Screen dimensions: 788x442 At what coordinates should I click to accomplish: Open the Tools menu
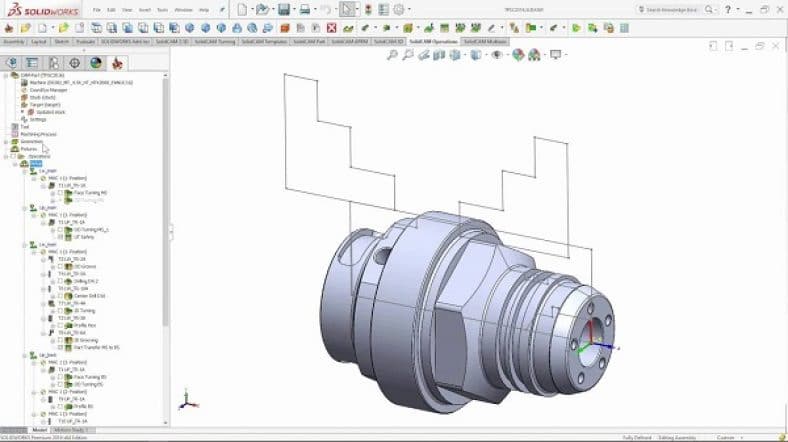pyautogui.click(x=162, y=10)
